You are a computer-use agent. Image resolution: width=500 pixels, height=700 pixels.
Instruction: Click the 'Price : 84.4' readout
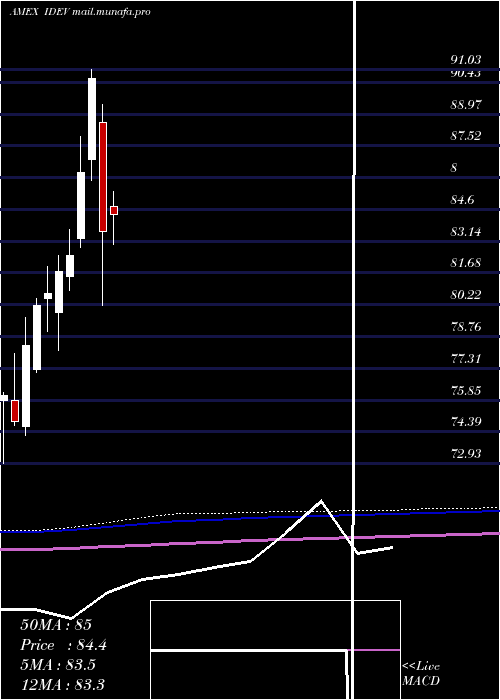click(x=63, y=645)
